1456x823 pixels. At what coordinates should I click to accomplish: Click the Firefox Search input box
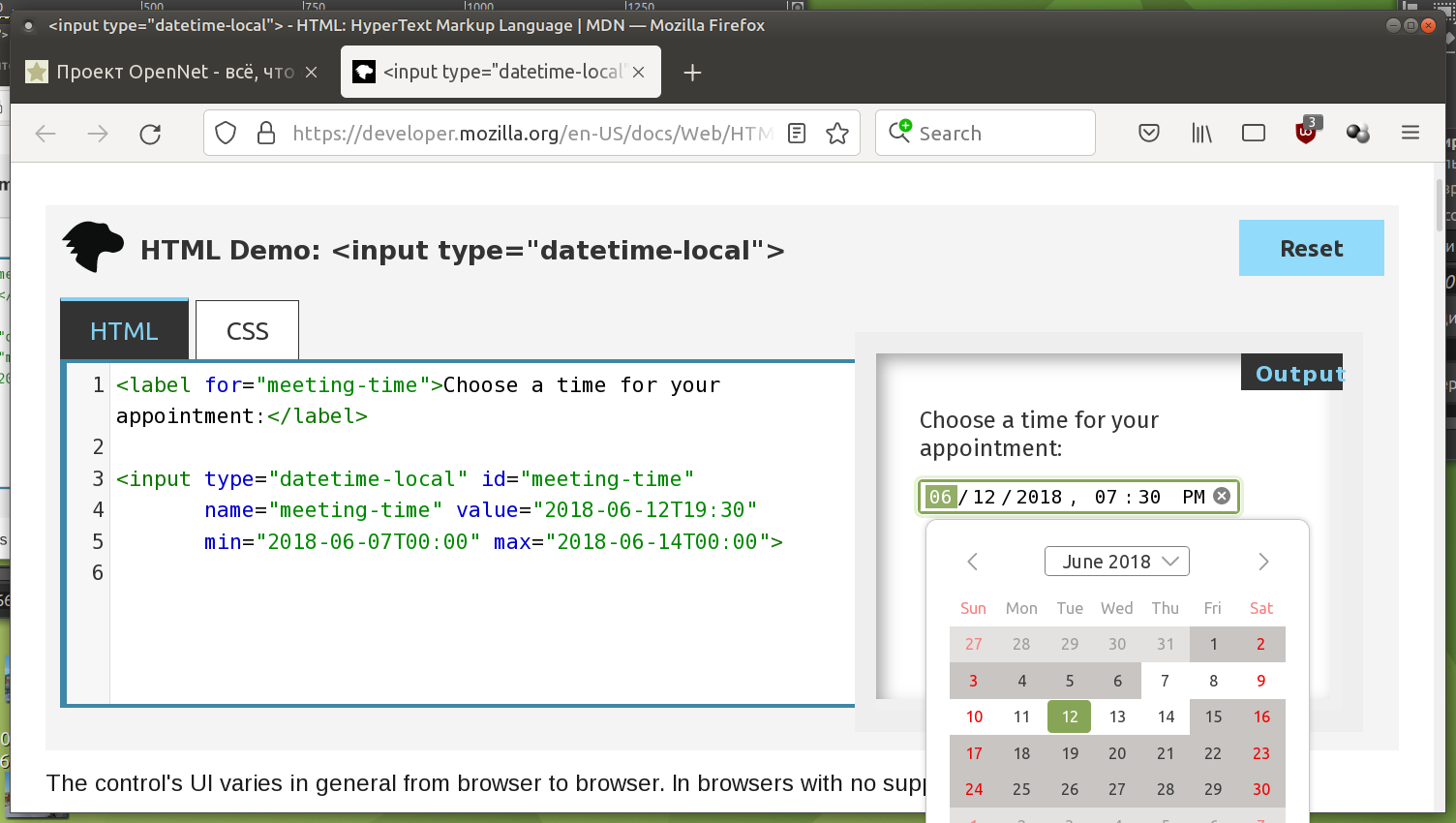pos(997,134)
